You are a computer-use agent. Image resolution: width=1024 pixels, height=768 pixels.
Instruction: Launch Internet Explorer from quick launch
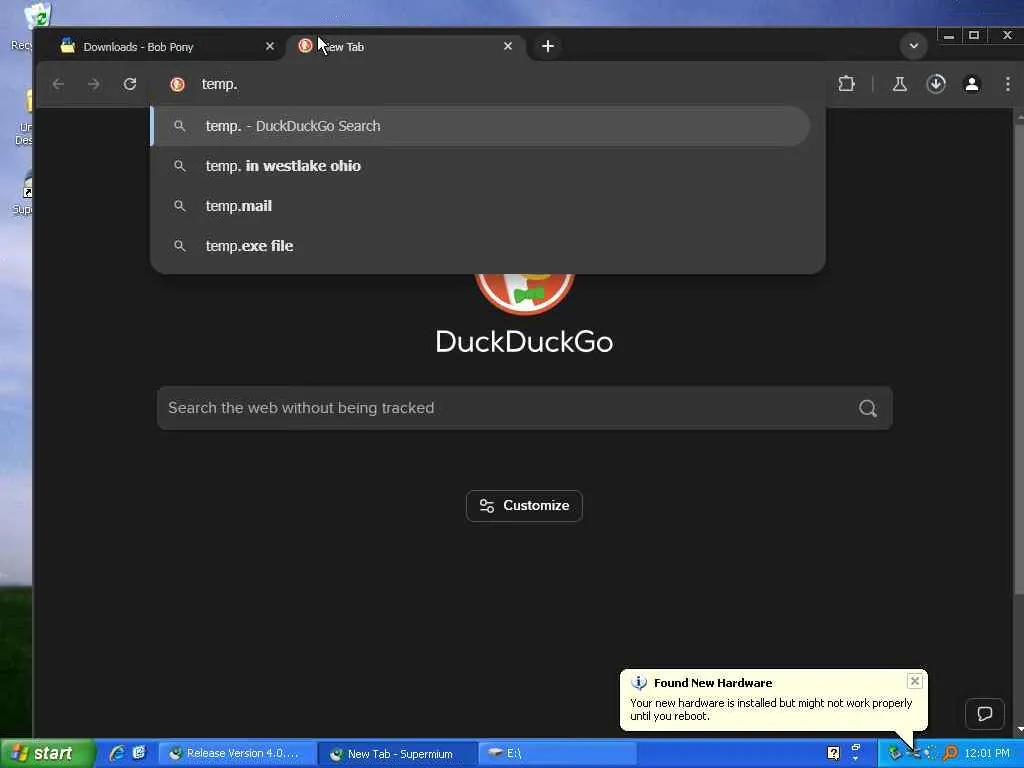[117, 754]
